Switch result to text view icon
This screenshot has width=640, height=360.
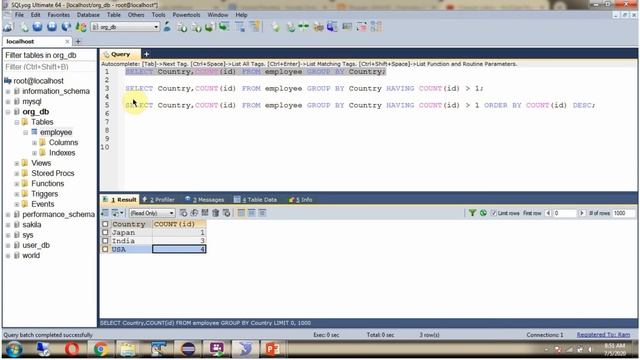pyautogui.click(x=262, y=213)
